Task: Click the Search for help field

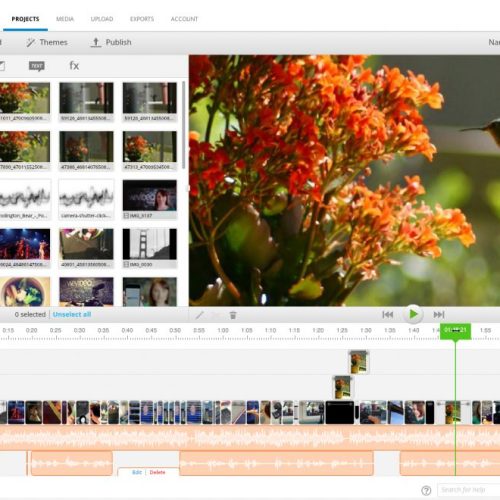Action: click(x=468, y=490)
